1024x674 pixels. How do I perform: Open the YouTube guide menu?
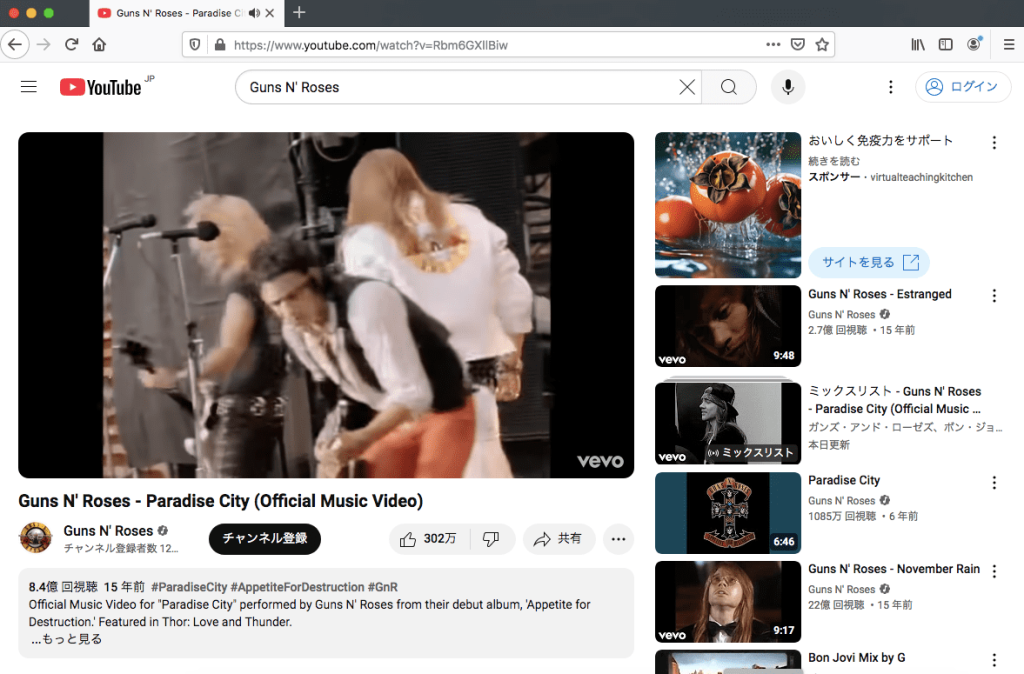coord(29,87)
